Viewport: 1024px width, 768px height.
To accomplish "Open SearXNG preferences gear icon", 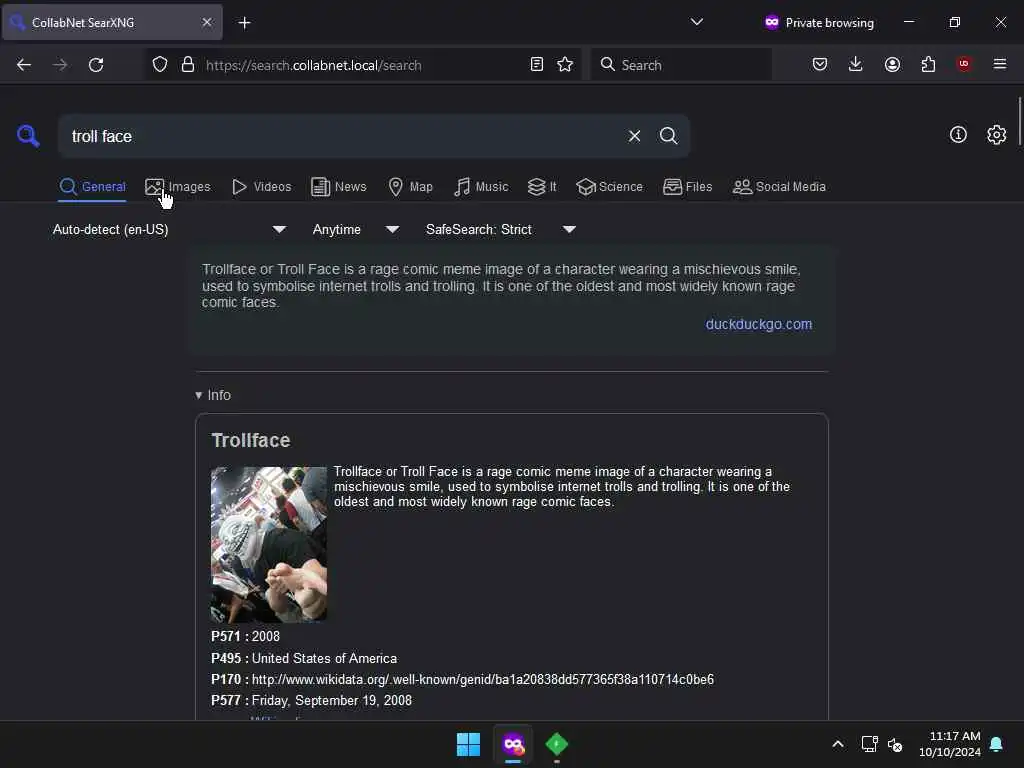I will 997,135.
